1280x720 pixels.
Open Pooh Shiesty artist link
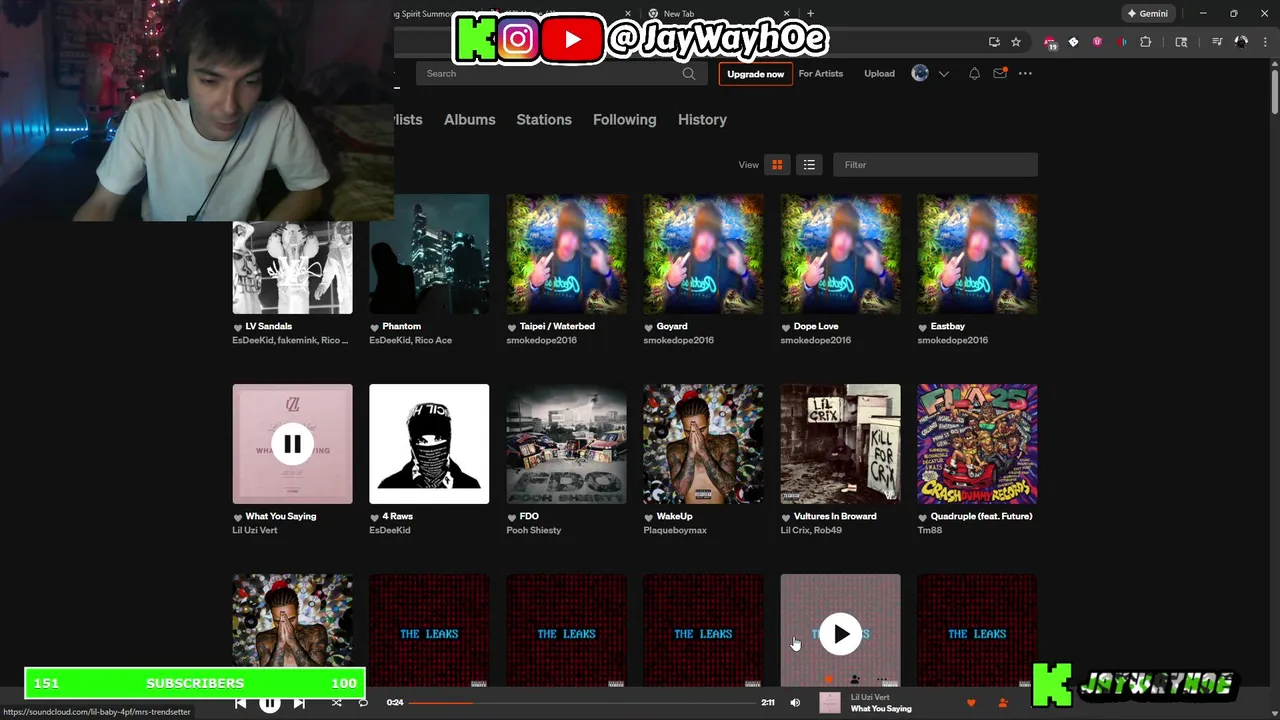[x=534, y=530]
